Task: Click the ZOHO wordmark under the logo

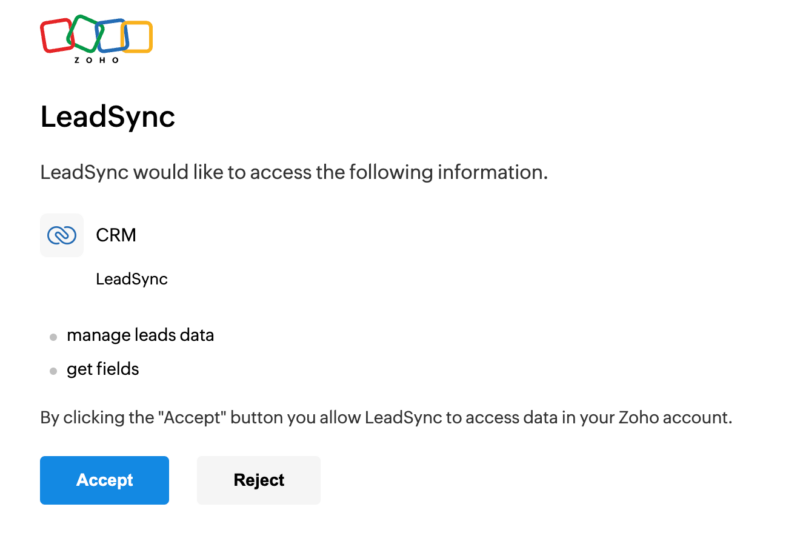Action: tap(96, 60)
